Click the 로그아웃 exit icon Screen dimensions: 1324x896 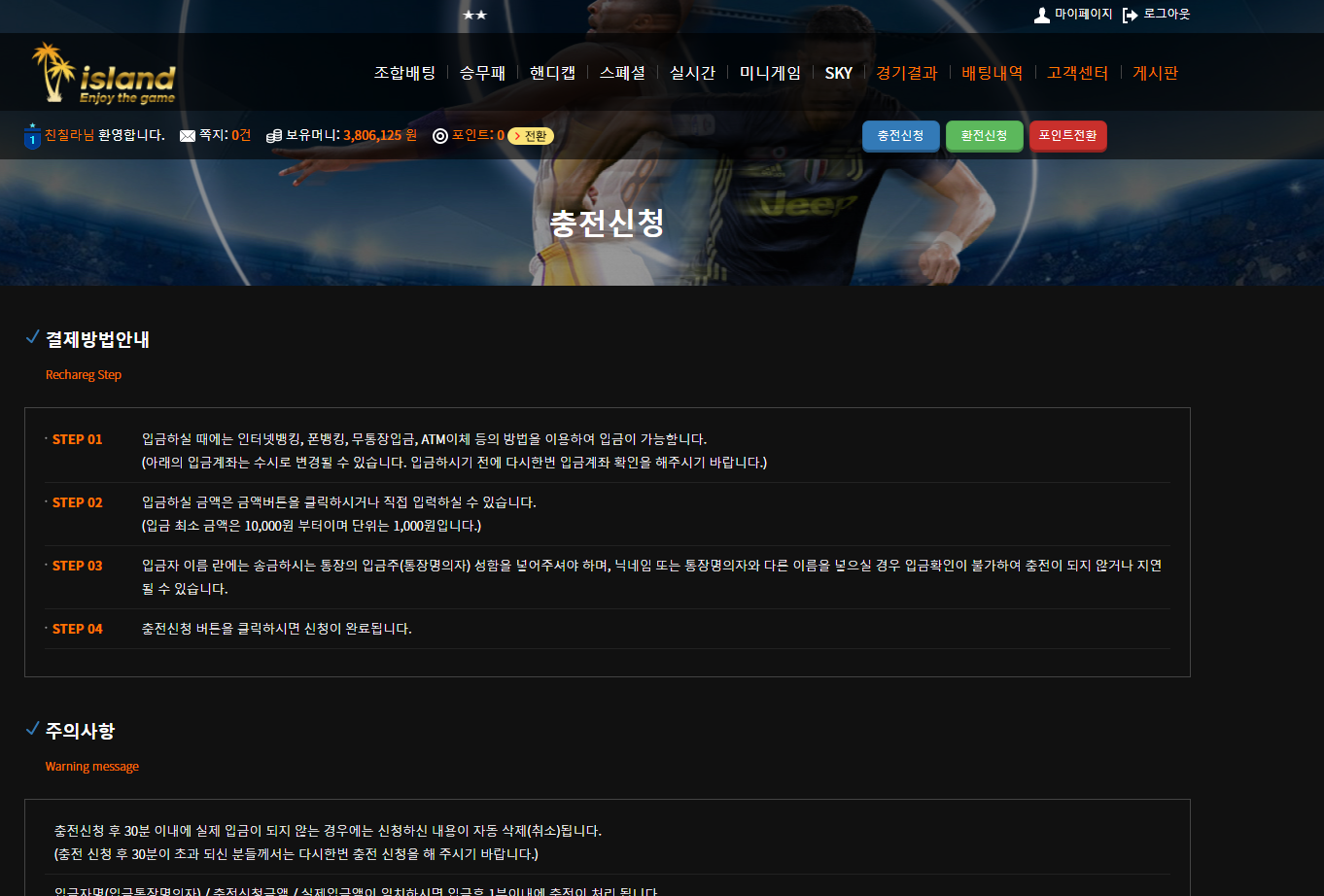[x=1130, y=15]
